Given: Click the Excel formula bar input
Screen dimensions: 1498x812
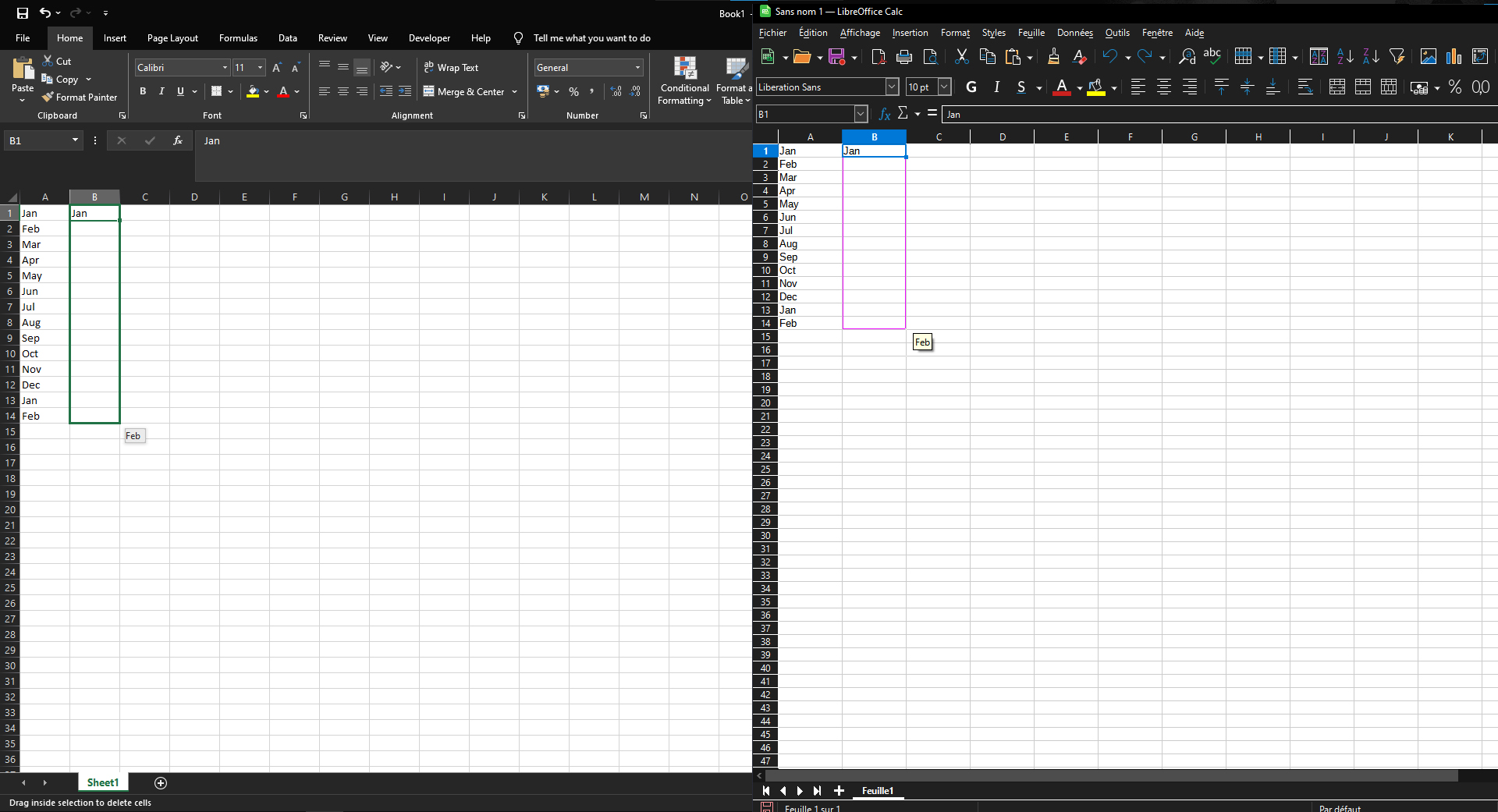Looking at the screenshot, I should [473, 156].
